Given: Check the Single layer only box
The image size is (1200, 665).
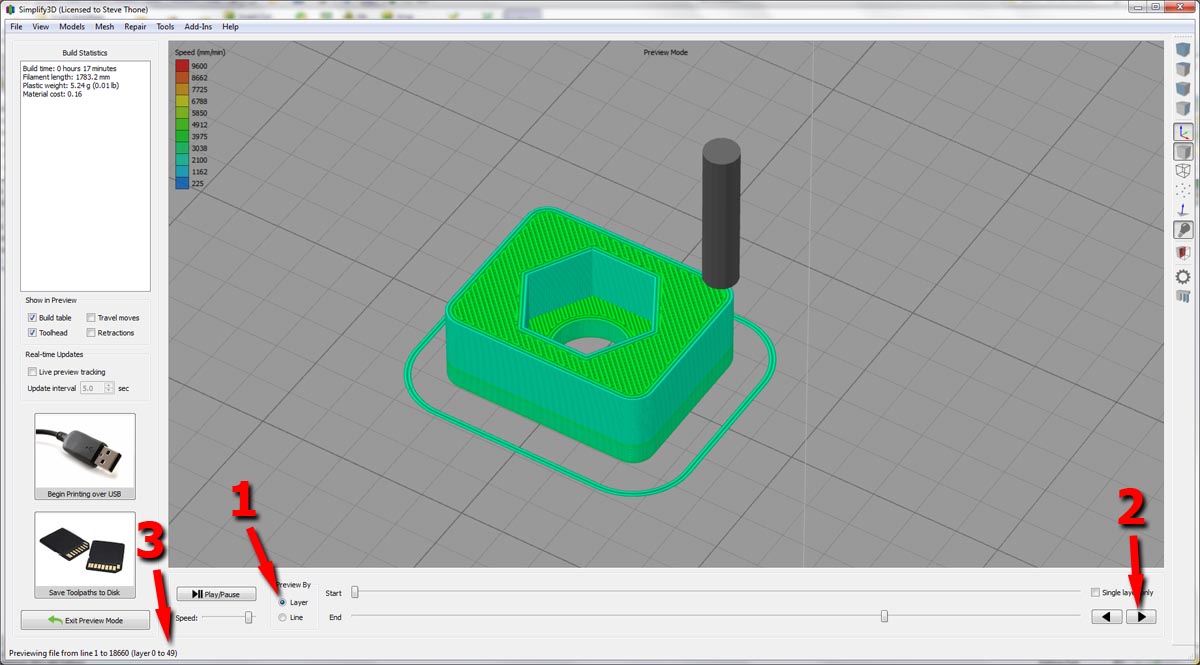Looking at the screenshot, I should tap(1096, 593).
